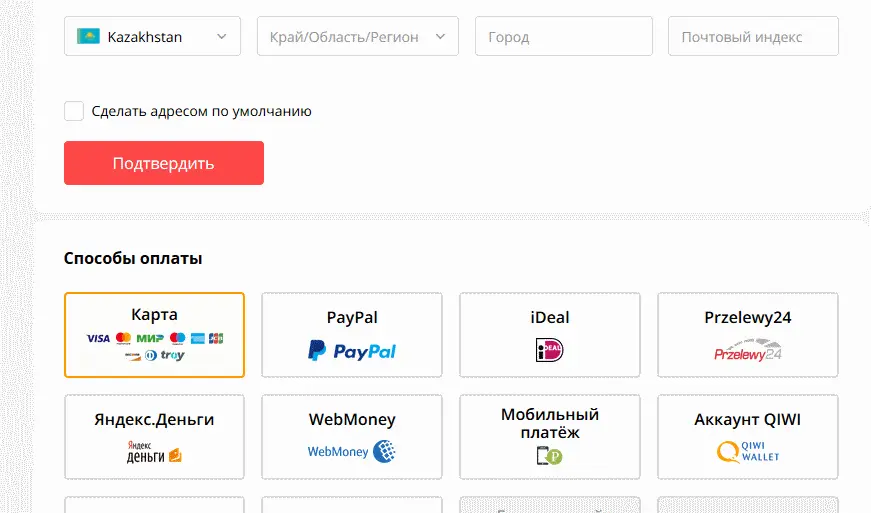Open the Kazakhstan country dropdown
This screenshot has width=871, height=513.
tap(152, 36)
